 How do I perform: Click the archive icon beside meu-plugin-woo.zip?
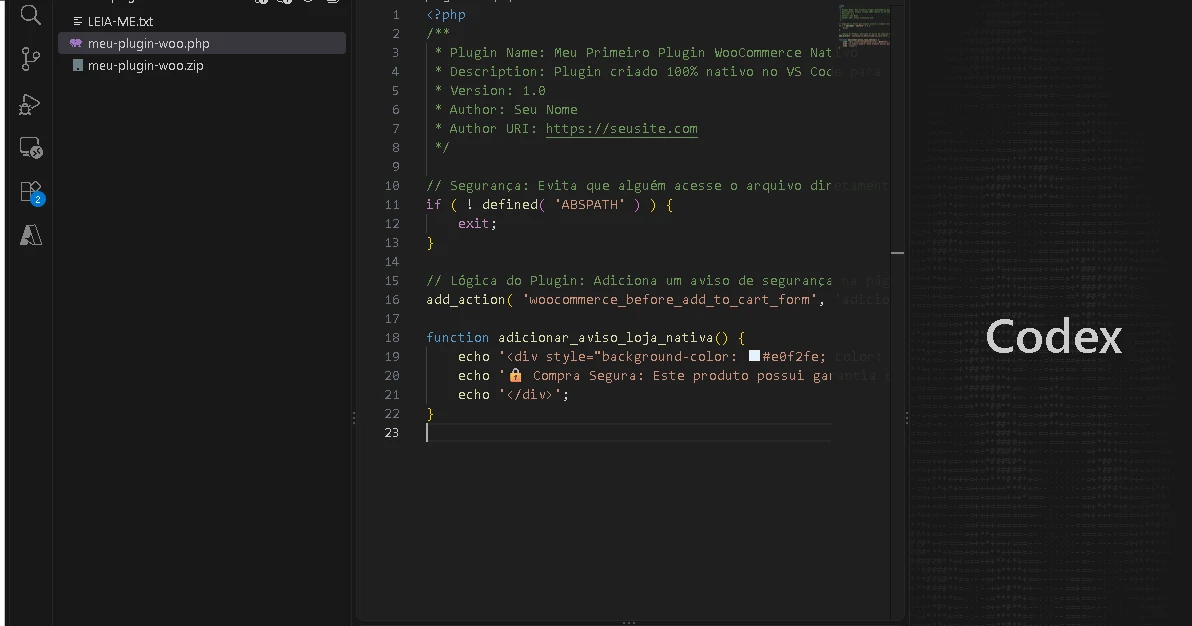pyautogui.click(x=78, y=65)
